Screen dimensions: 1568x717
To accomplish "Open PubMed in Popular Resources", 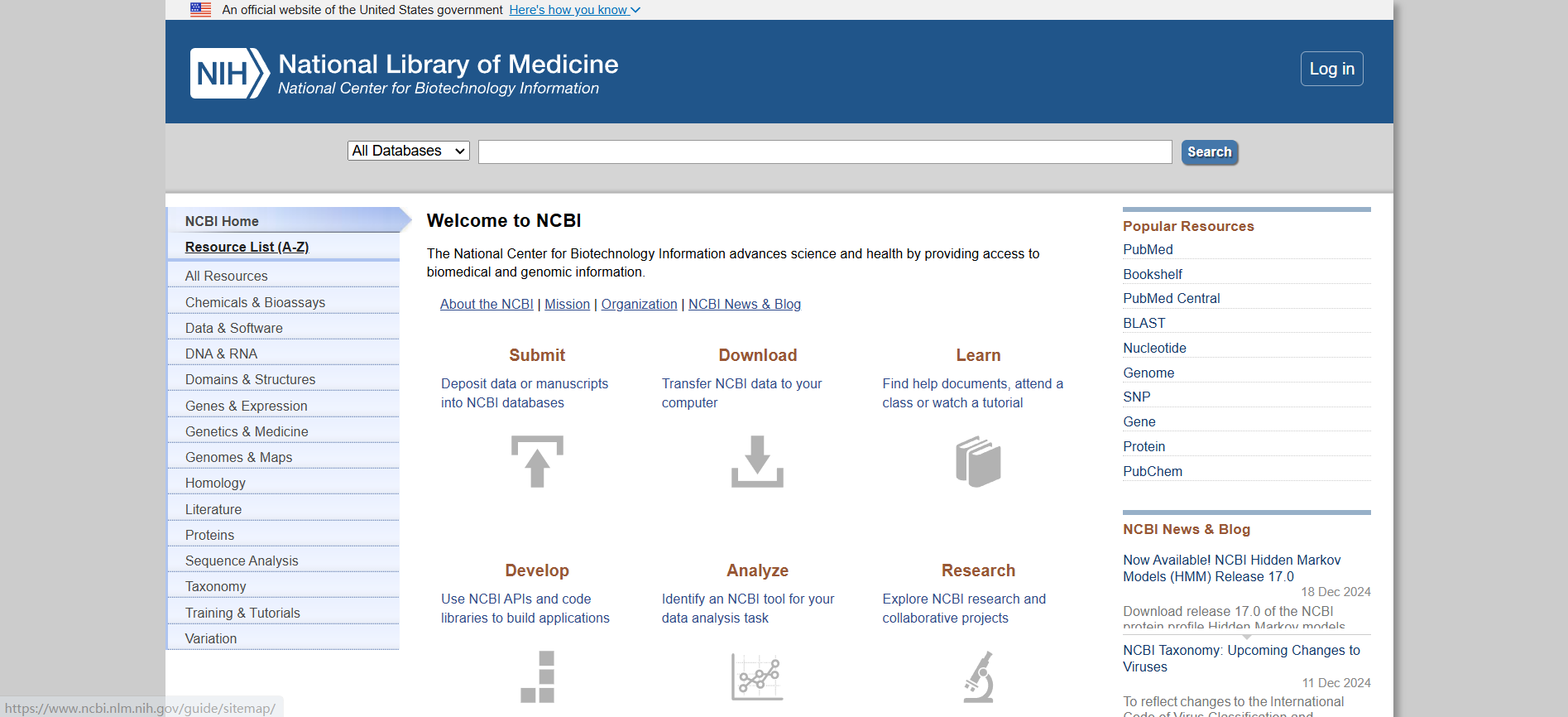I will [x=1148, y=249].
